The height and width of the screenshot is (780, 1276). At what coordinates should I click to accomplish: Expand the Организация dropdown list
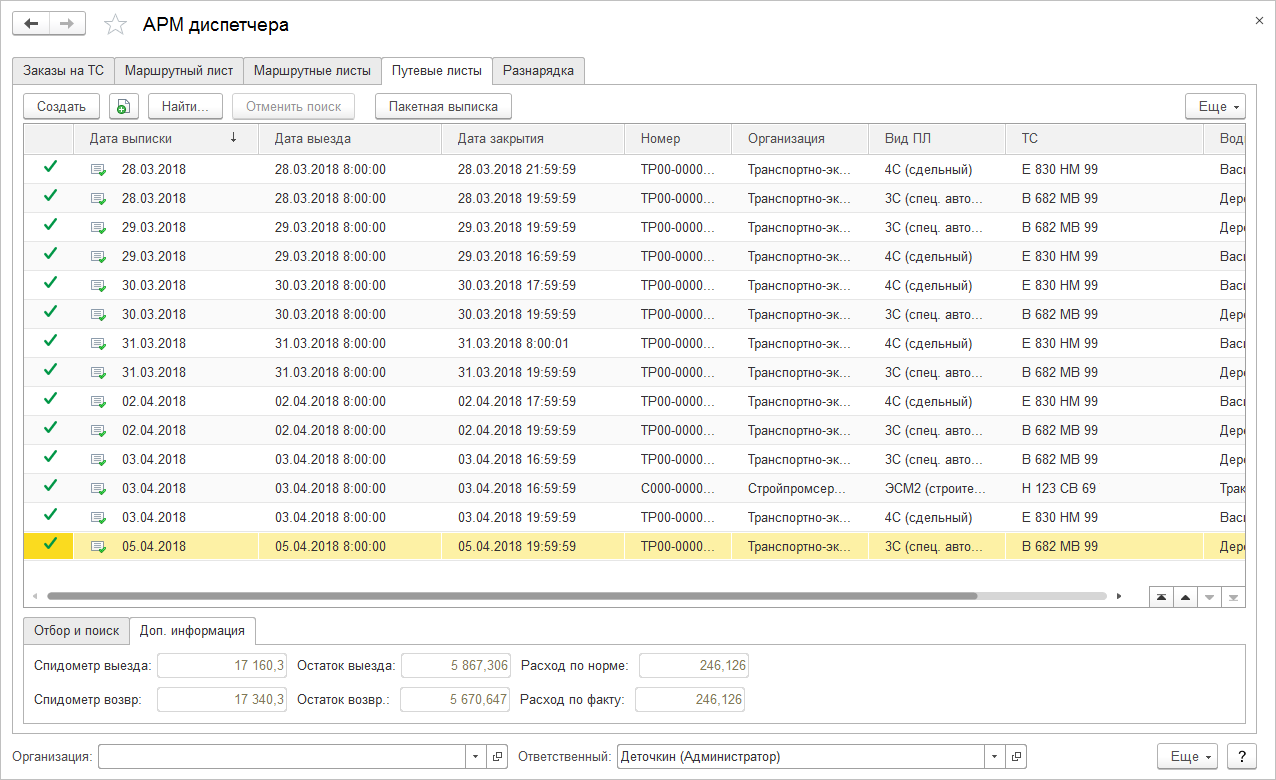pos(476,757)
